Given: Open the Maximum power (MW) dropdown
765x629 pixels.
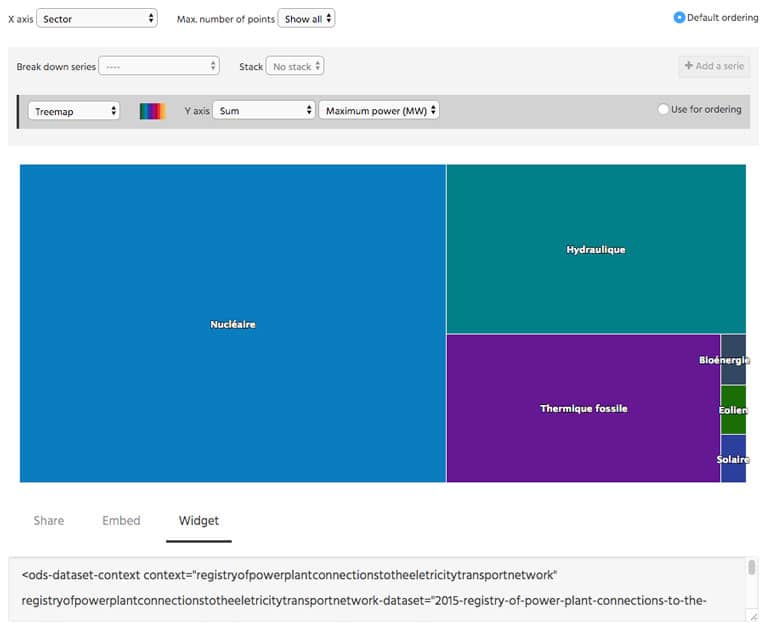Looking at the screenshot, I should [378, 111].
